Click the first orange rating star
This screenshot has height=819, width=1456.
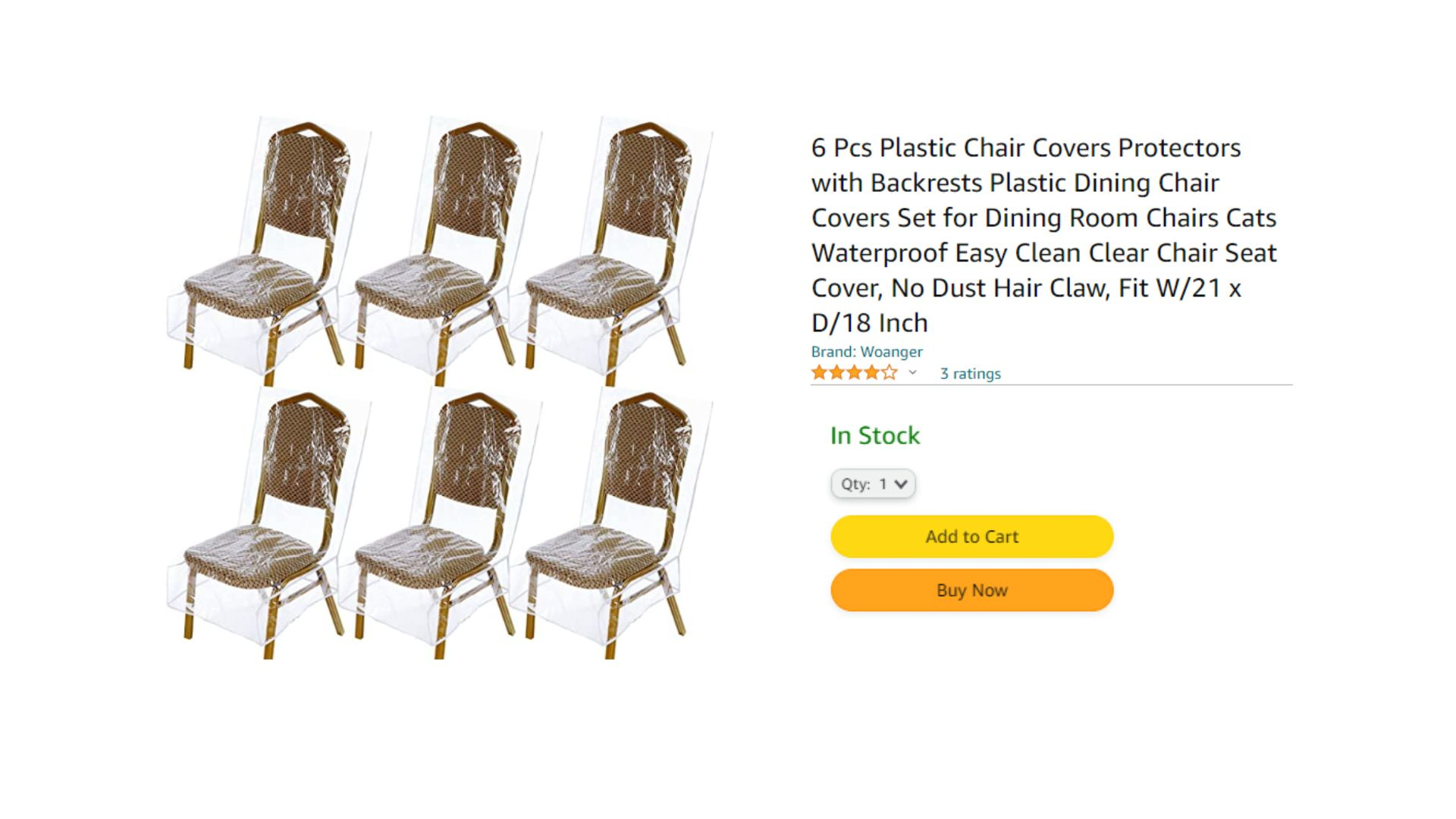(x=820, y=372)
